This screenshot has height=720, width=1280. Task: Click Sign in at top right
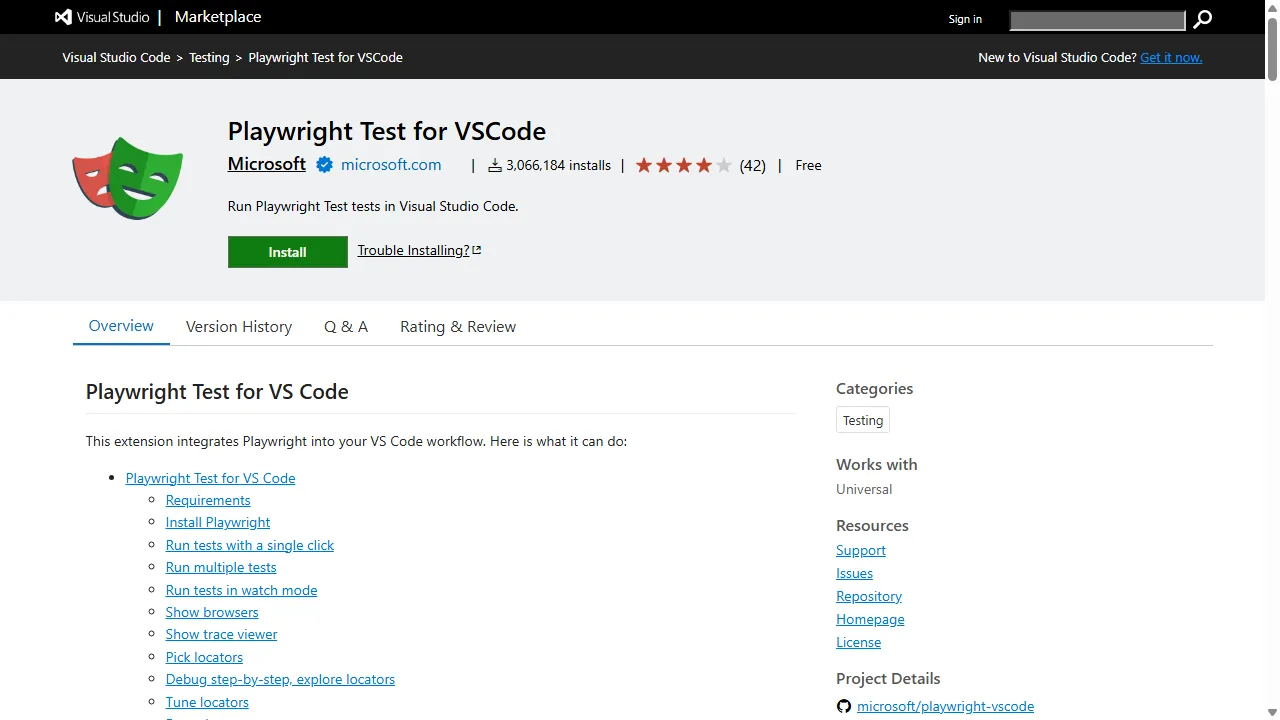click(965, 19)
